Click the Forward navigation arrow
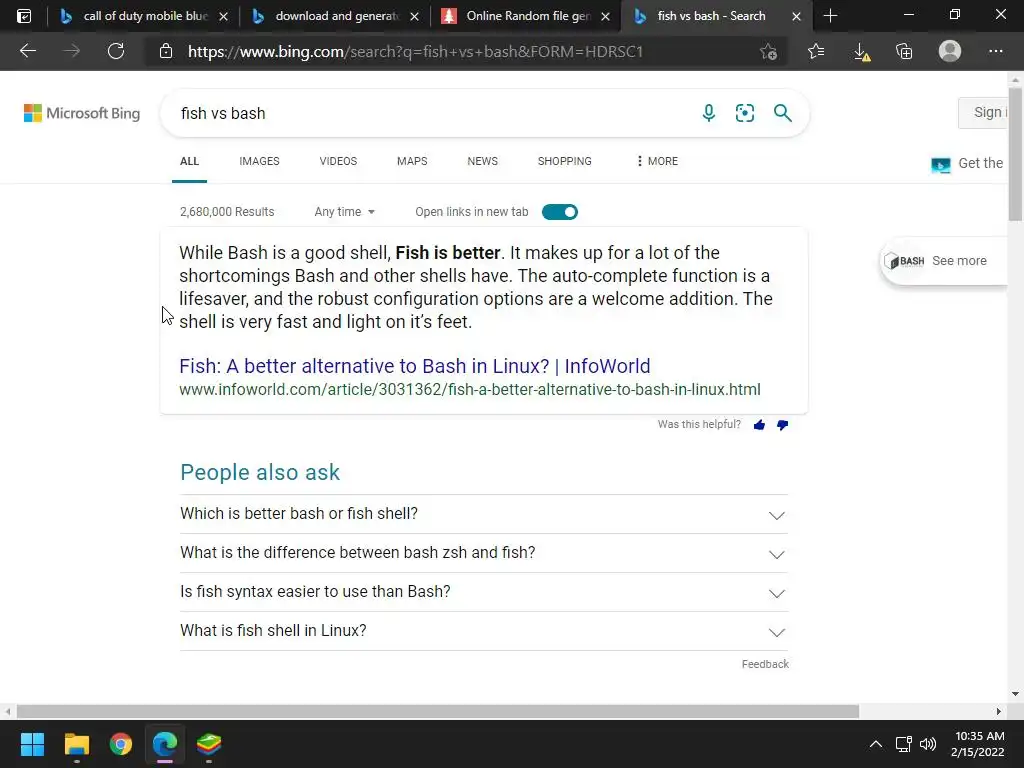Screen dimensions: 1024x768 click(72, 51)
